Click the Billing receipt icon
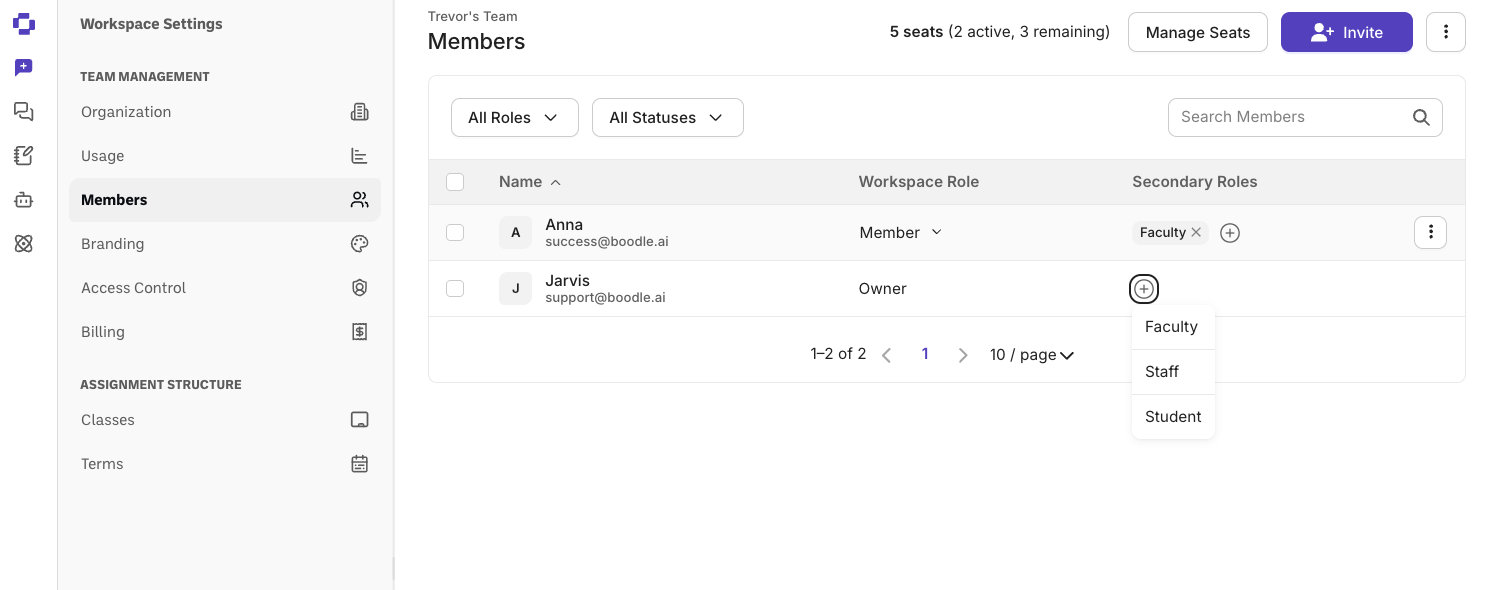The image size is (1489, 590). coord(360,332)
